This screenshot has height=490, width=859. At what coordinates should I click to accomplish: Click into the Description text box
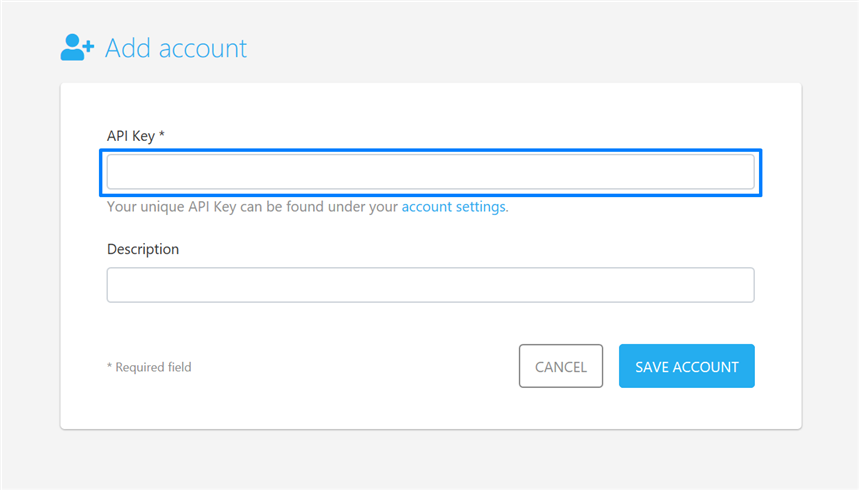tap(430, 285)
